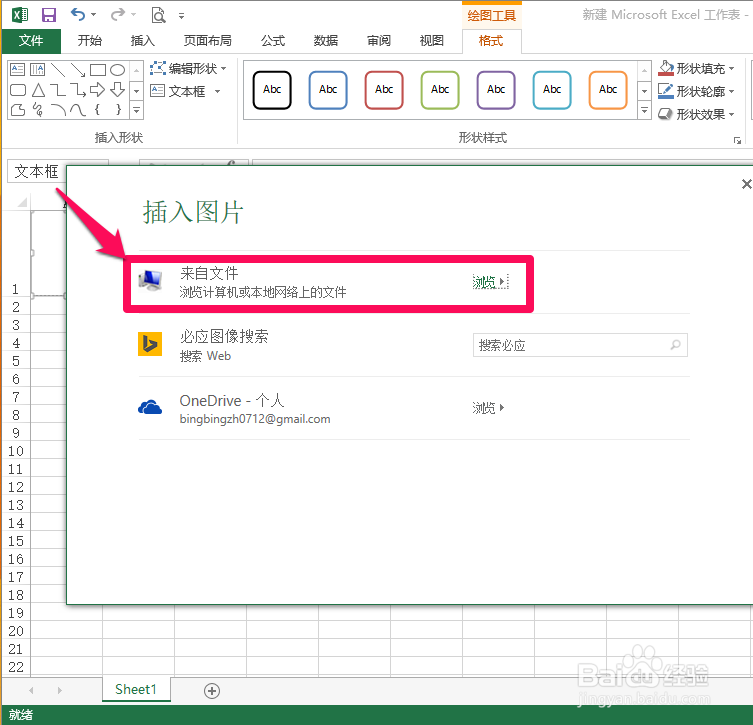Pick the arrow line shape
Viewport: 753px width, 725px height.
point(78,70)
